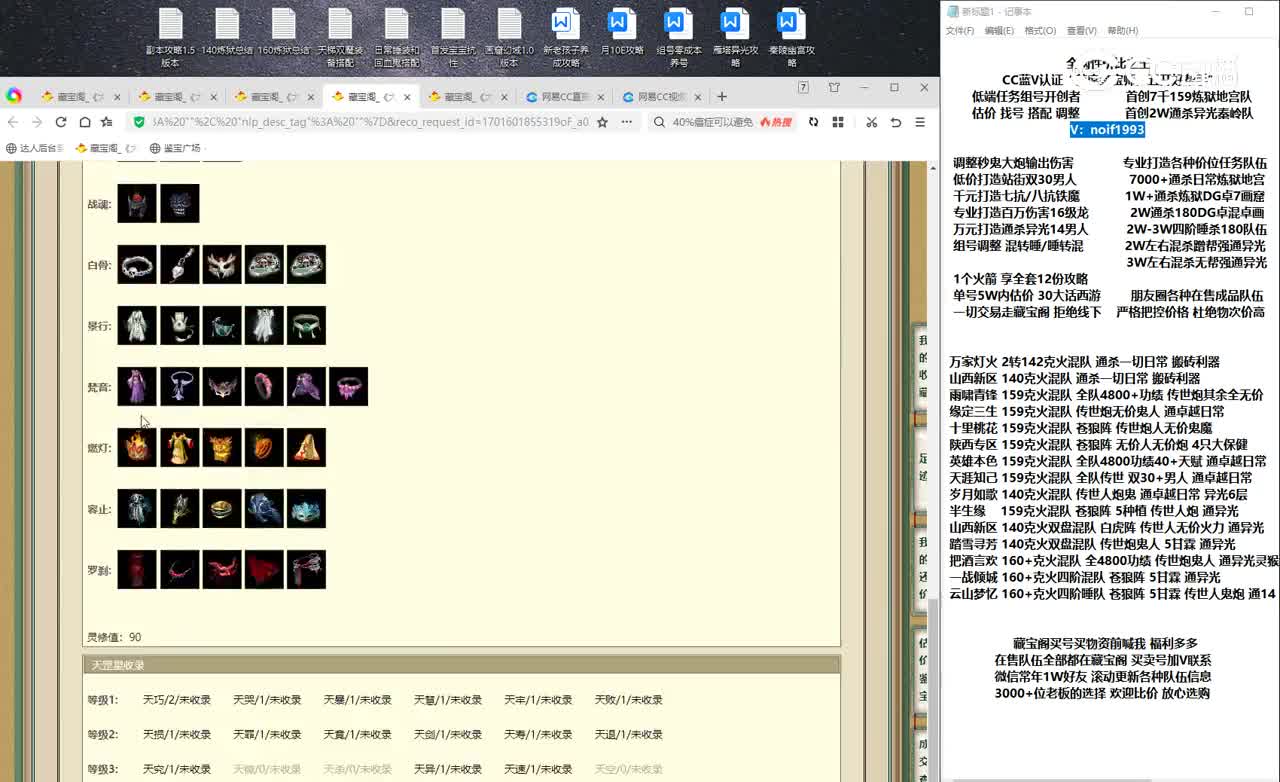1280x782 pixels.
Task: Open the 副本攻略1.5版本 desktop file
Action: [x=170, y=37]
